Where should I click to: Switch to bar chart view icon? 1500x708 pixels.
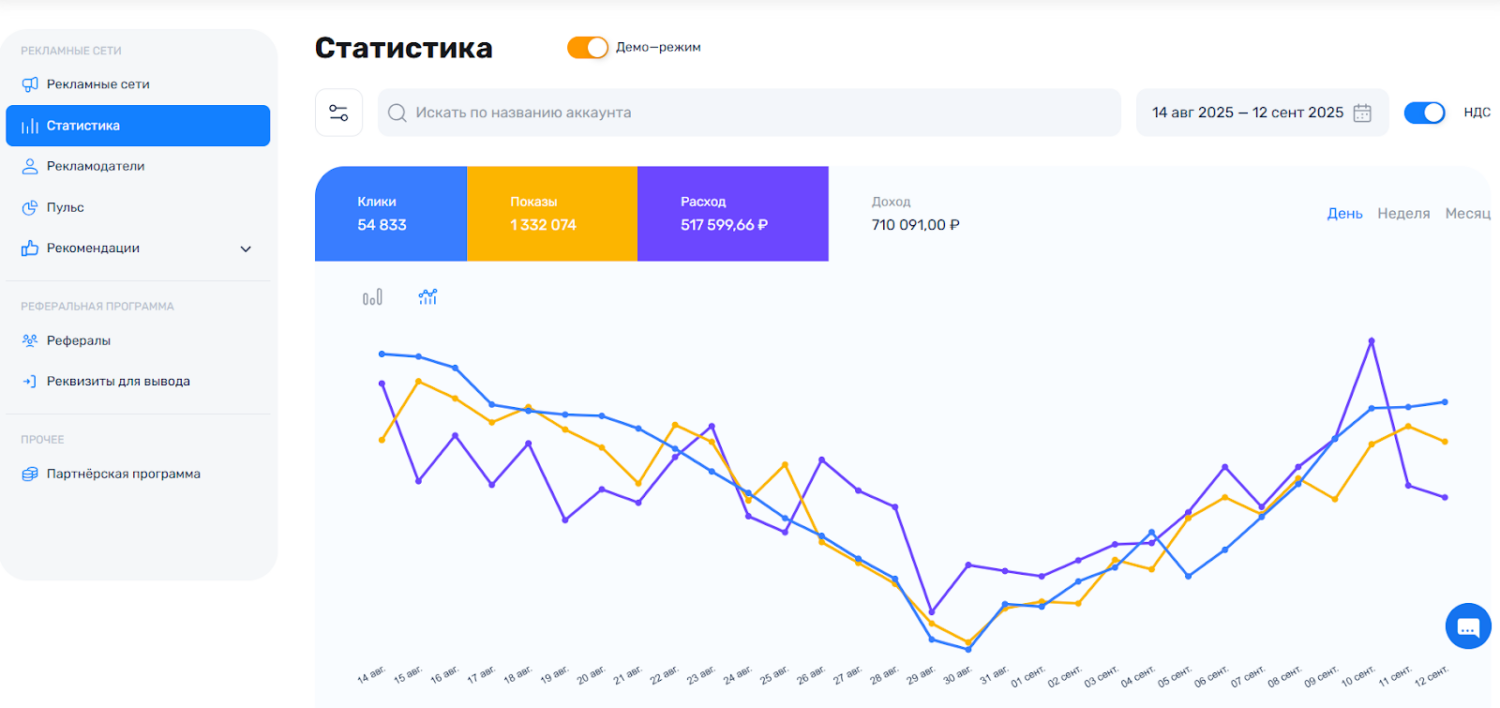coord(372,297)
